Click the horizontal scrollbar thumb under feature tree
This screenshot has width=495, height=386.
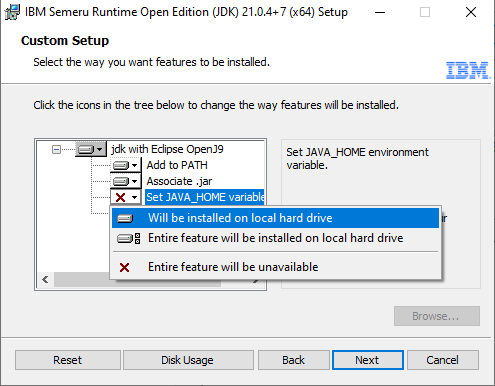(x=137, y=281)
